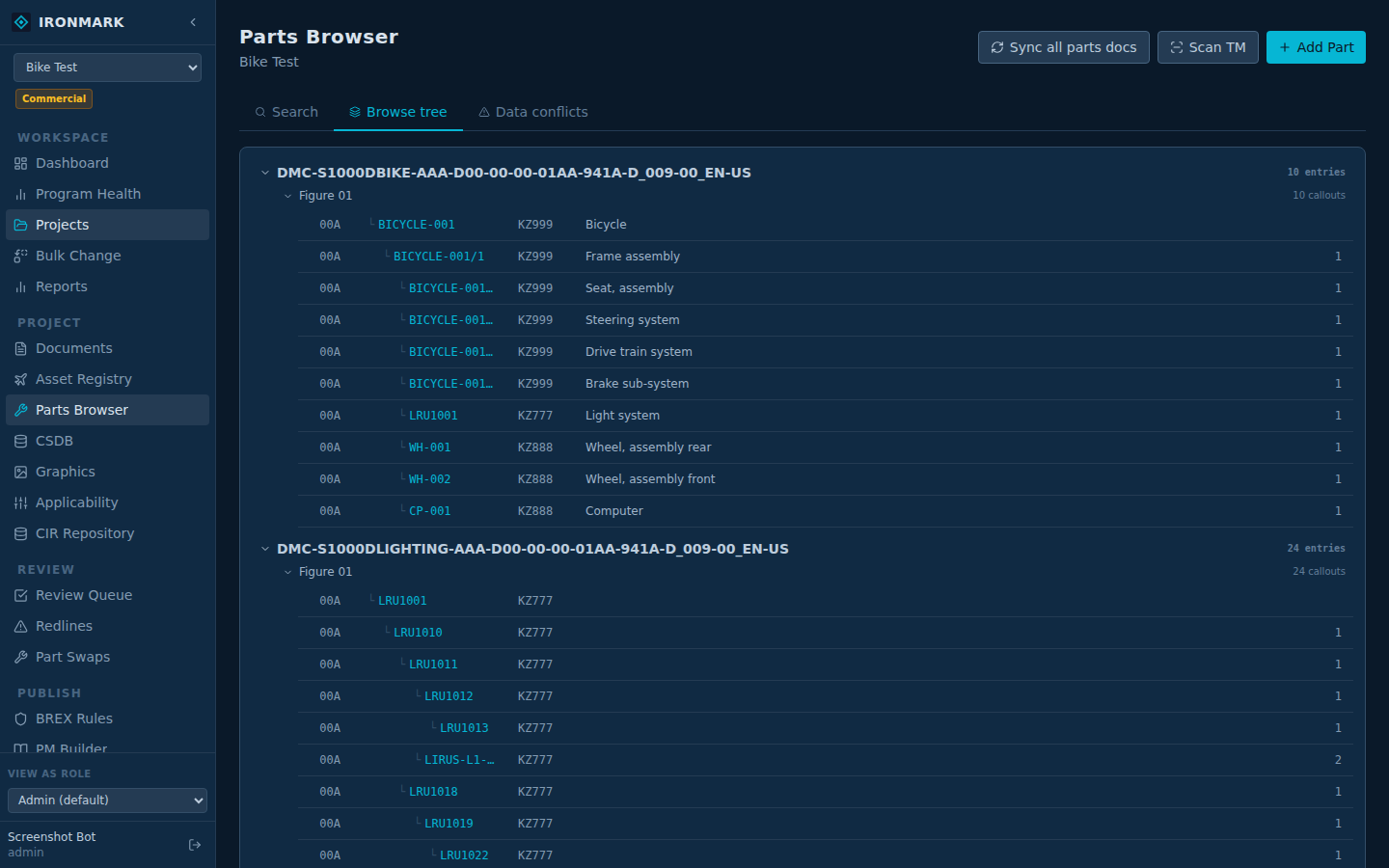This screenshot has height=868, width=1389.
Task: Log out using the exit icon
Action: [195, 845]
